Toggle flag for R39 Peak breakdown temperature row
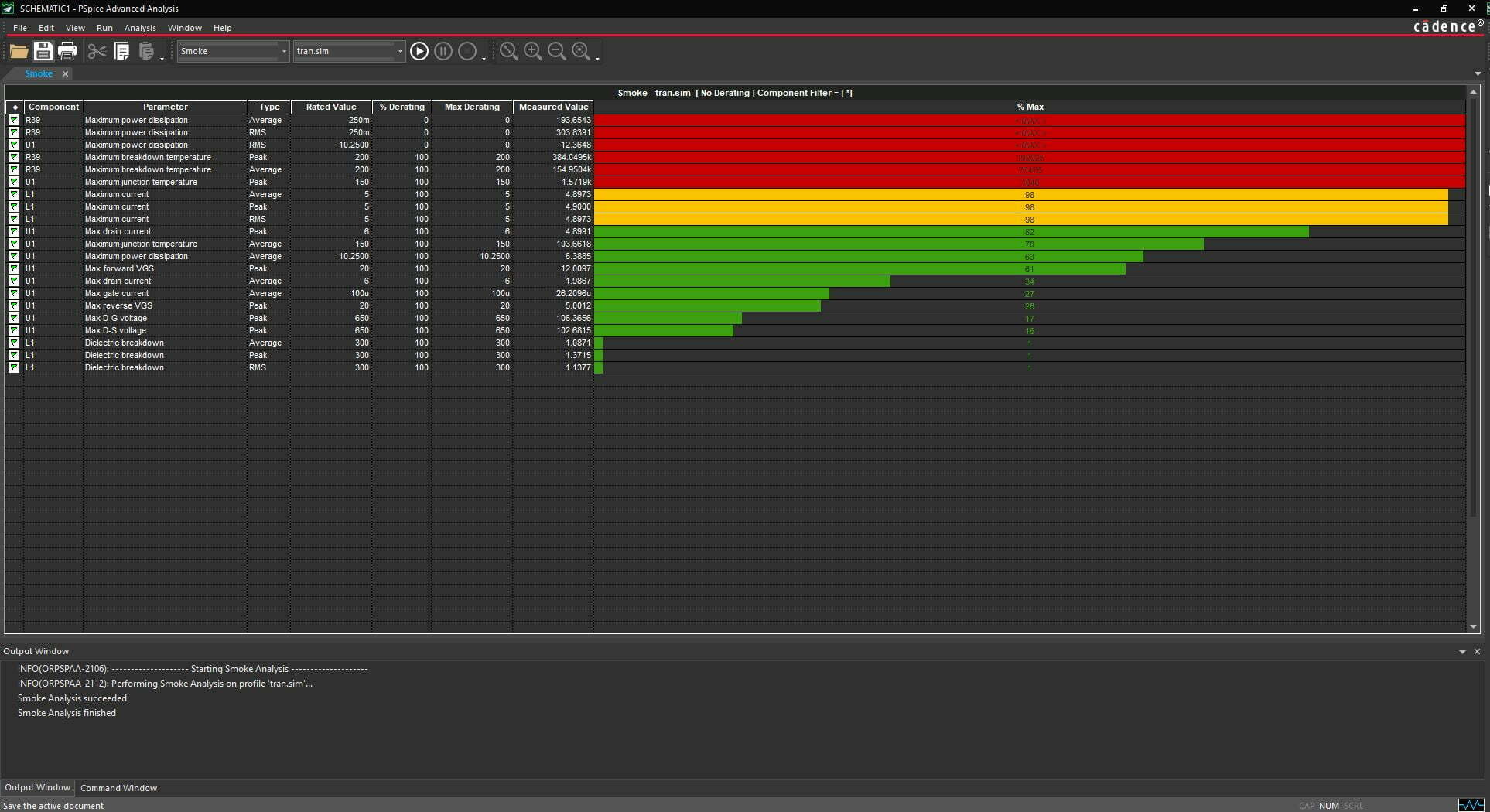 click(14, 157)
